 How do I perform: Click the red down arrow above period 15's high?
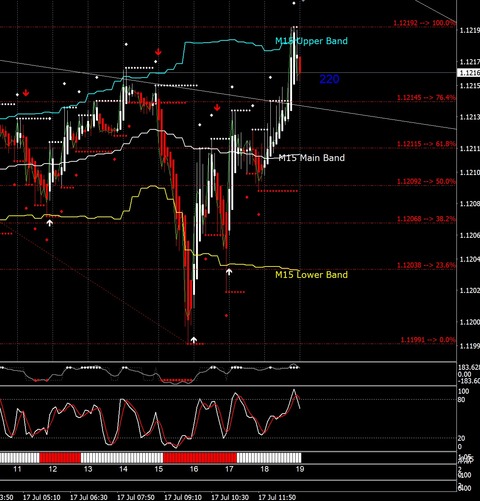(158, 52)
